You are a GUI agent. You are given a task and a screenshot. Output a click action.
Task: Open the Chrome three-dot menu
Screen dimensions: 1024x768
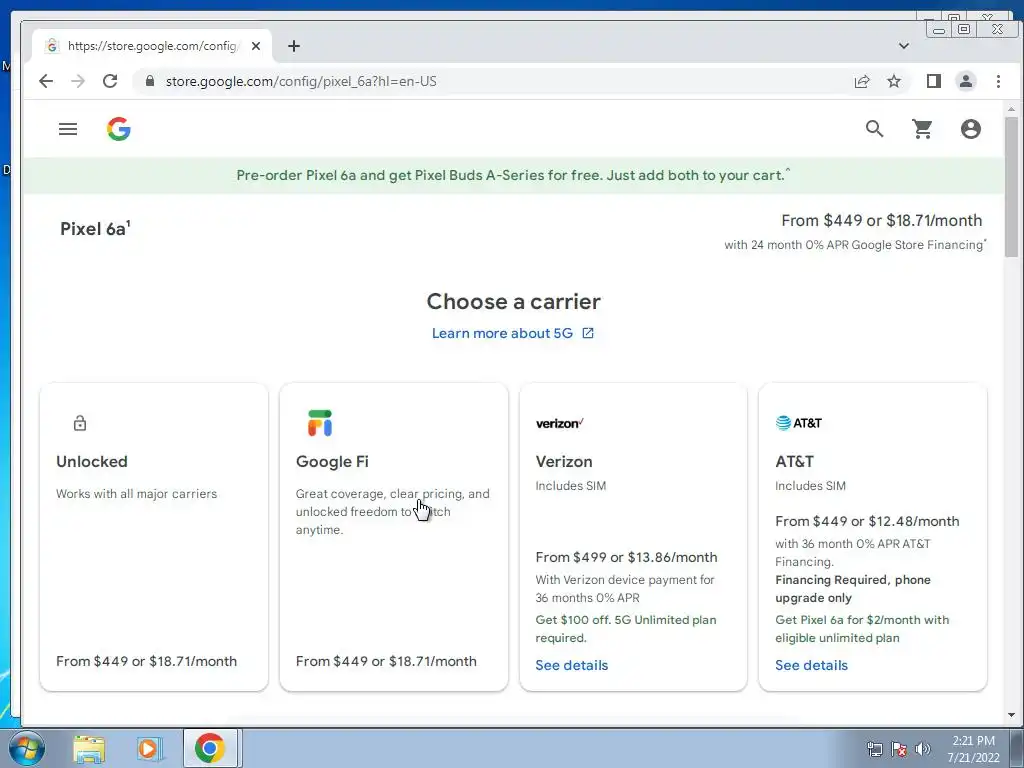(x=998, y=81)
